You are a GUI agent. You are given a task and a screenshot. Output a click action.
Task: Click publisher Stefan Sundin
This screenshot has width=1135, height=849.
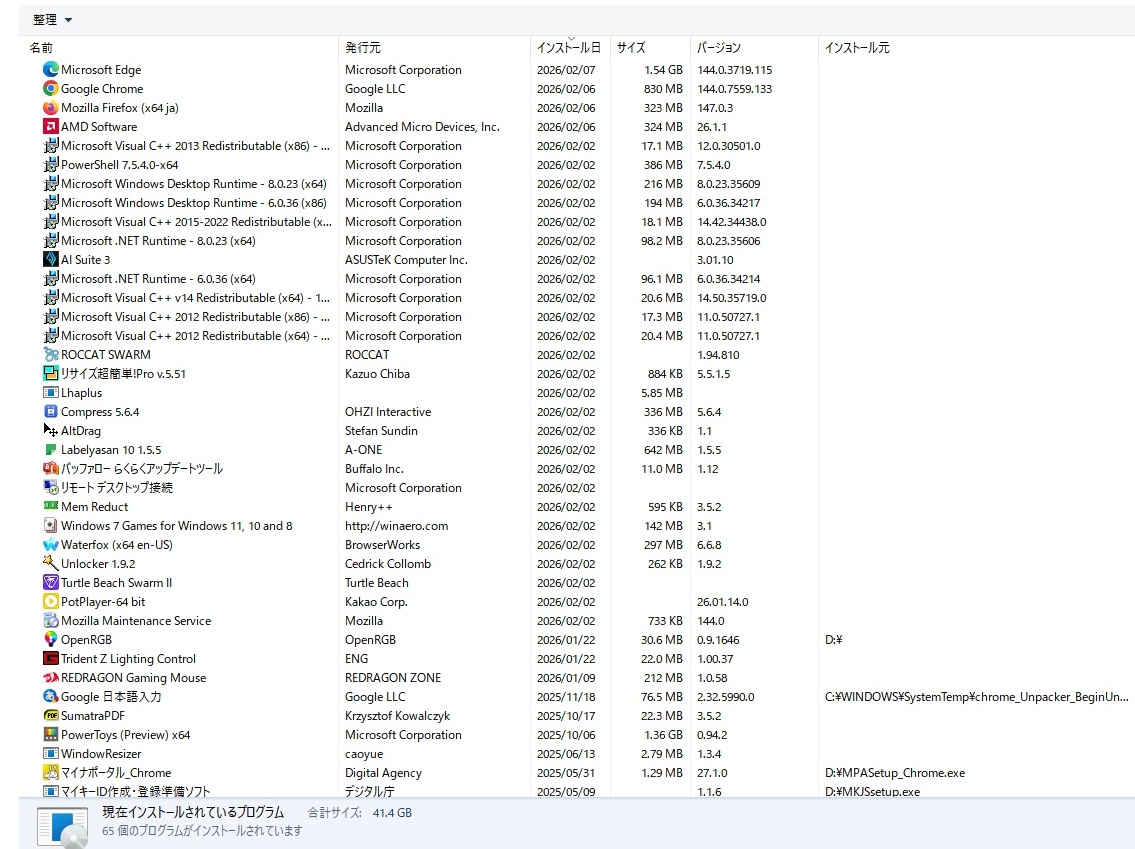tap(381, 431)
